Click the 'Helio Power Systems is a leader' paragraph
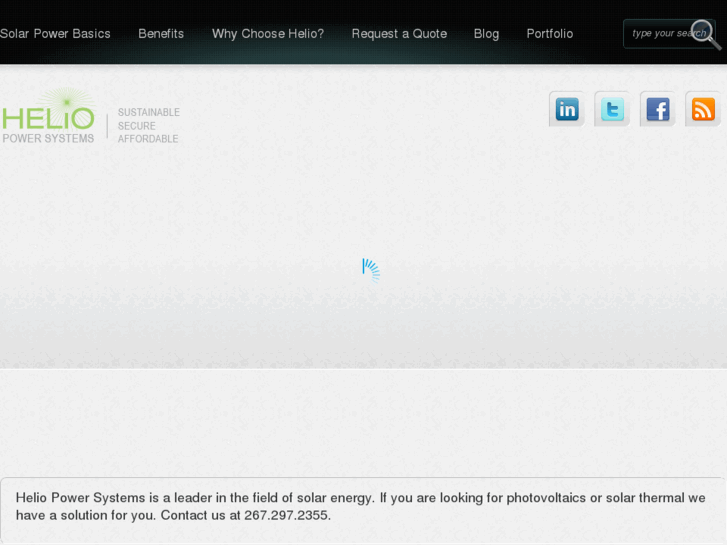Viewport: 727px width, 545px height. click(x=360, y=507)
